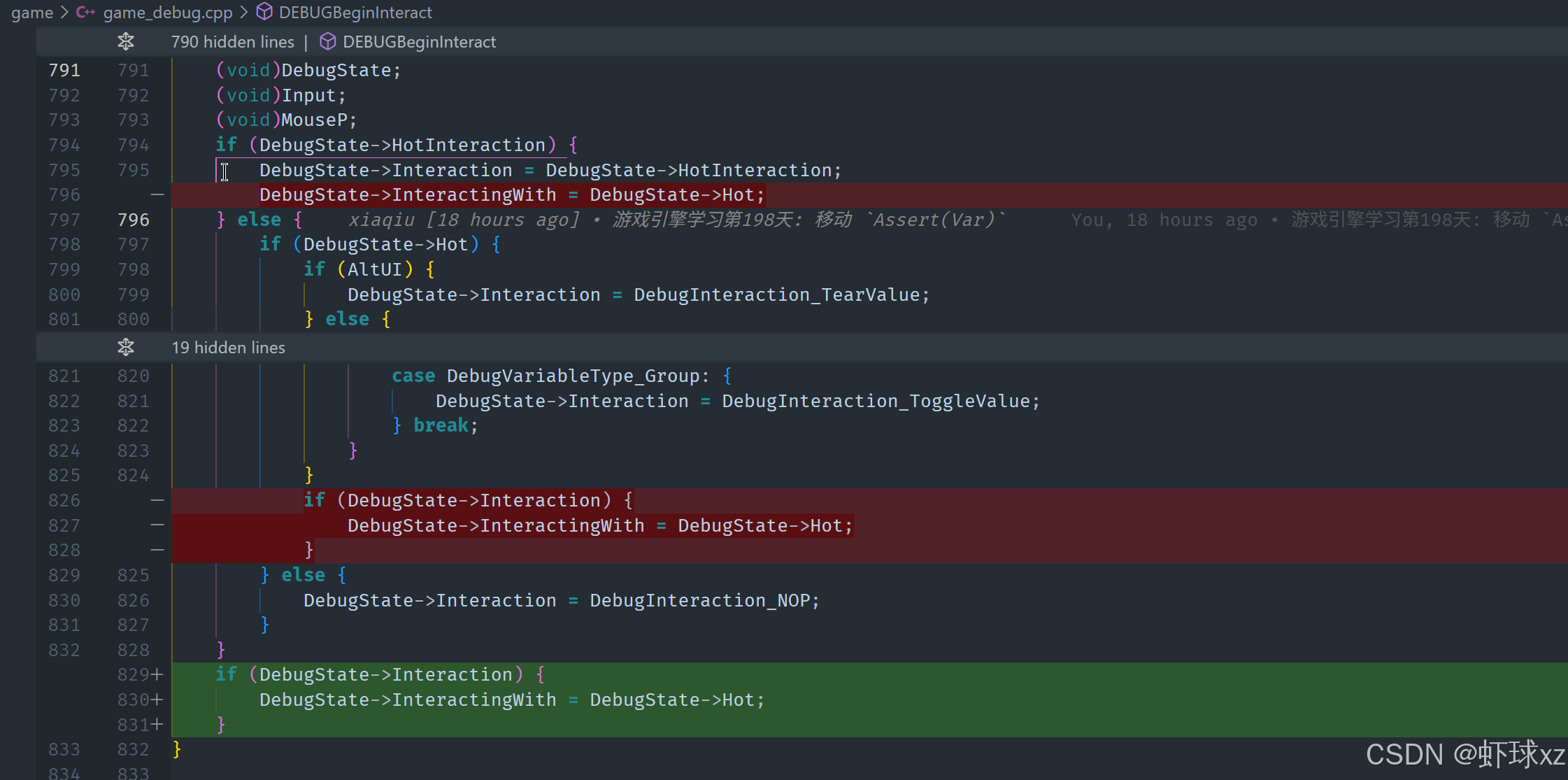Click the C++ file icon in breadcrumb

pyautogui.click(x=85, y=13)
